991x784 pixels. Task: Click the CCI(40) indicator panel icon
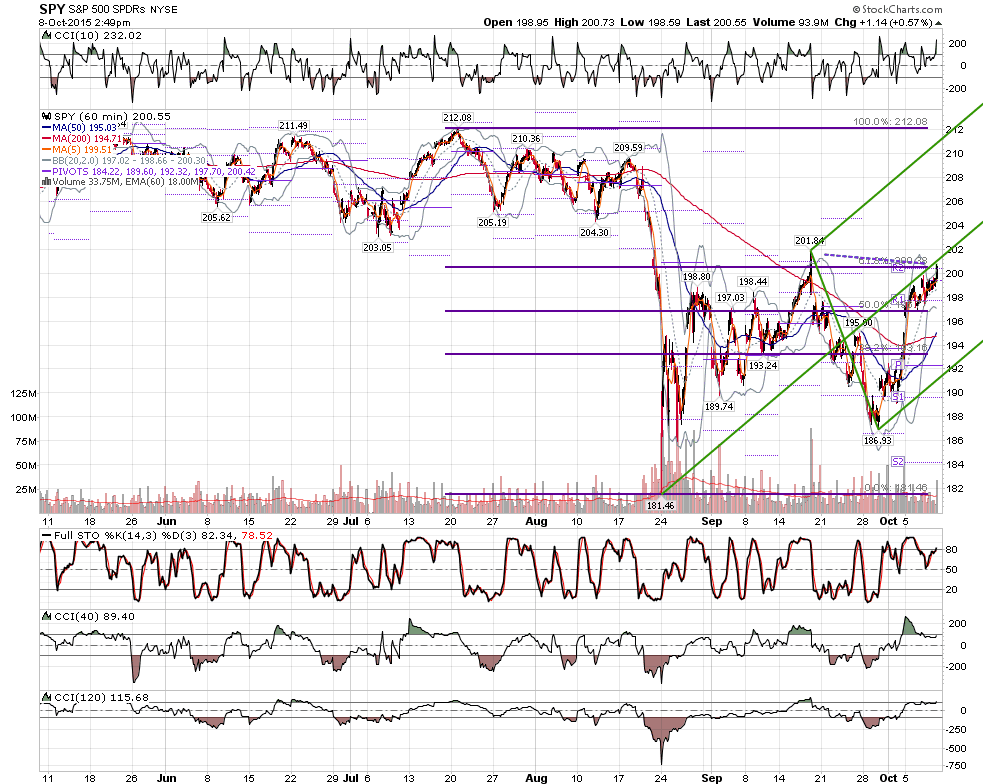pyautogui.click(x=46, y=616)
